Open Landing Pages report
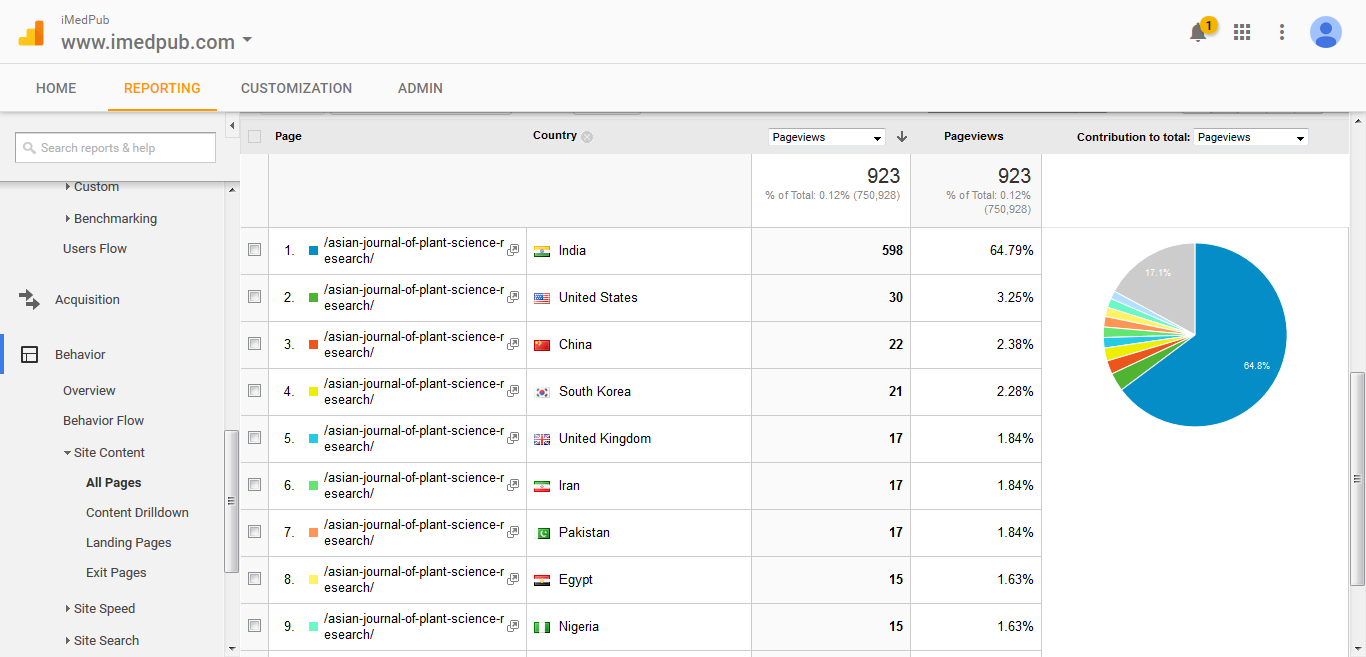 point(129,543)
